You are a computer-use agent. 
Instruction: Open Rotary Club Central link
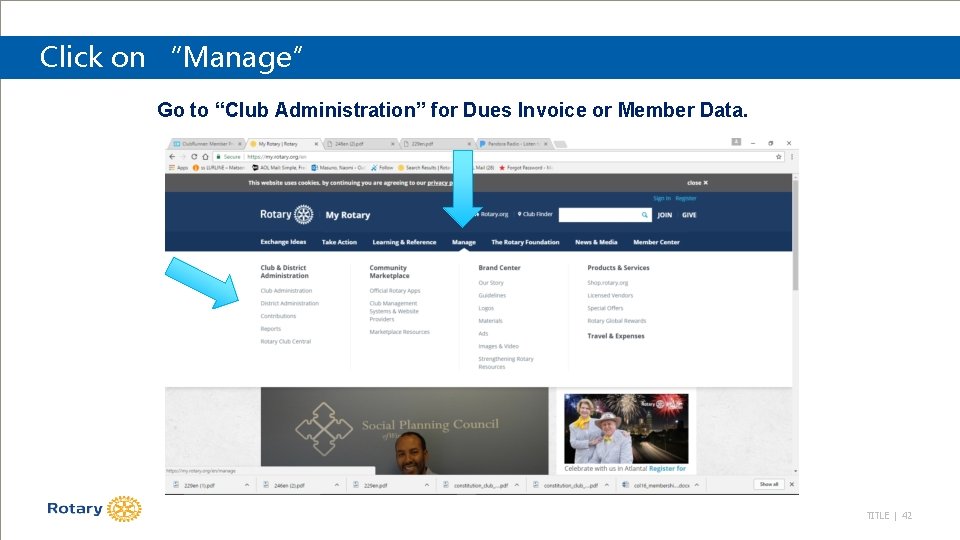pos(285,342)
